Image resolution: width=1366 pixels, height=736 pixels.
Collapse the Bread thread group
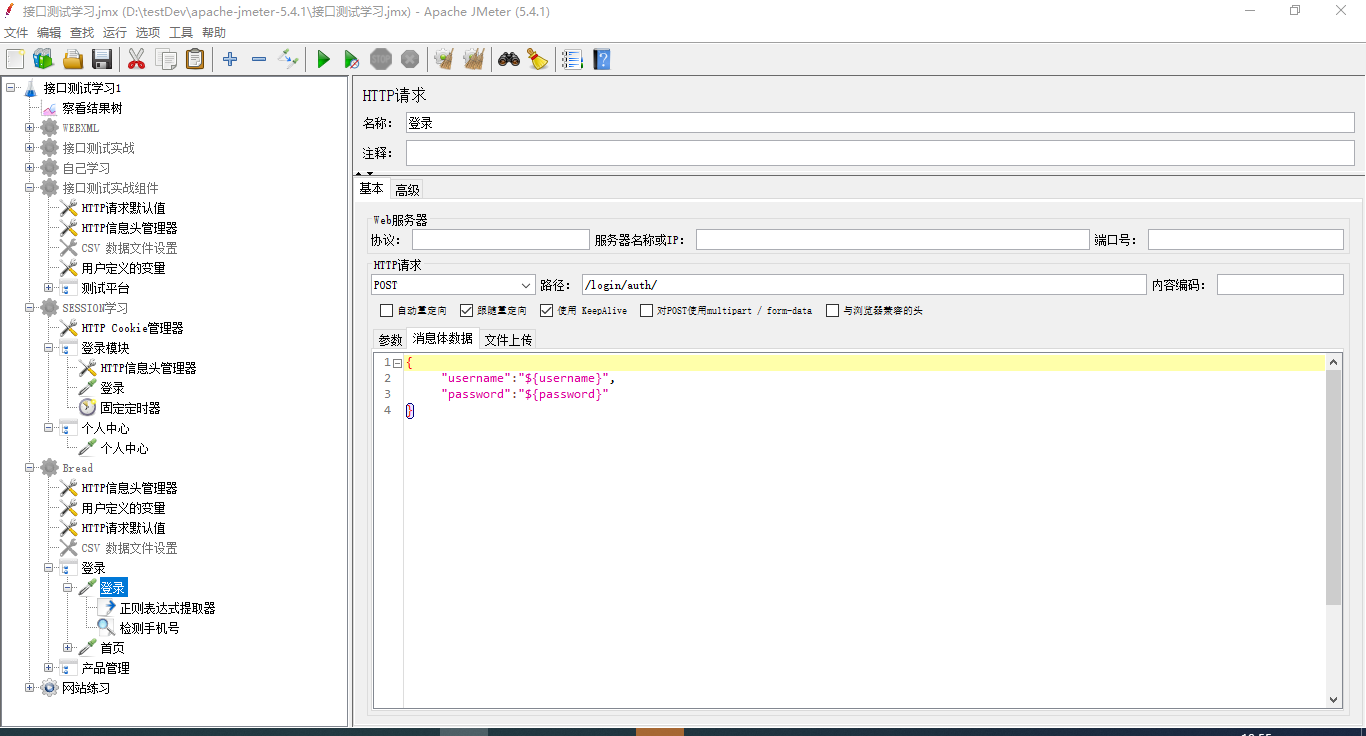pos(30,468)
